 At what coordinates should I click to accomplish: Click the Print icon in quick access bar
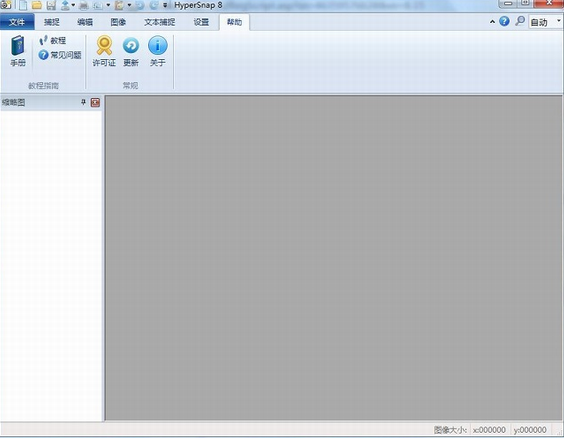(84, 5)
